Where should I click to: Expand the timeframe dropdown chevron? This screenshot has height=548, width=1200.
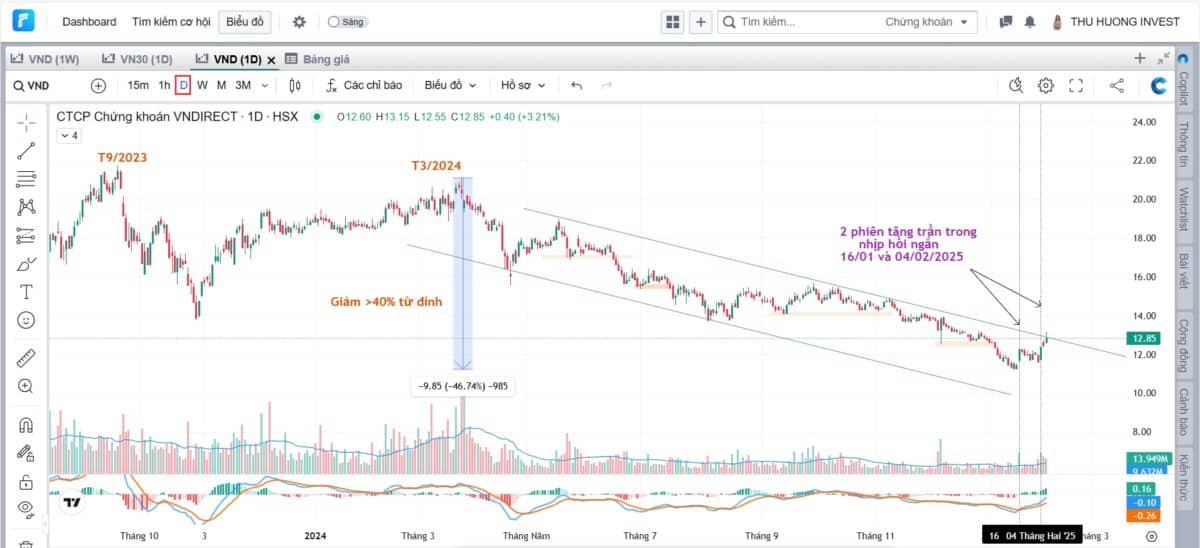pyautogui.click(x=264, y=86)
